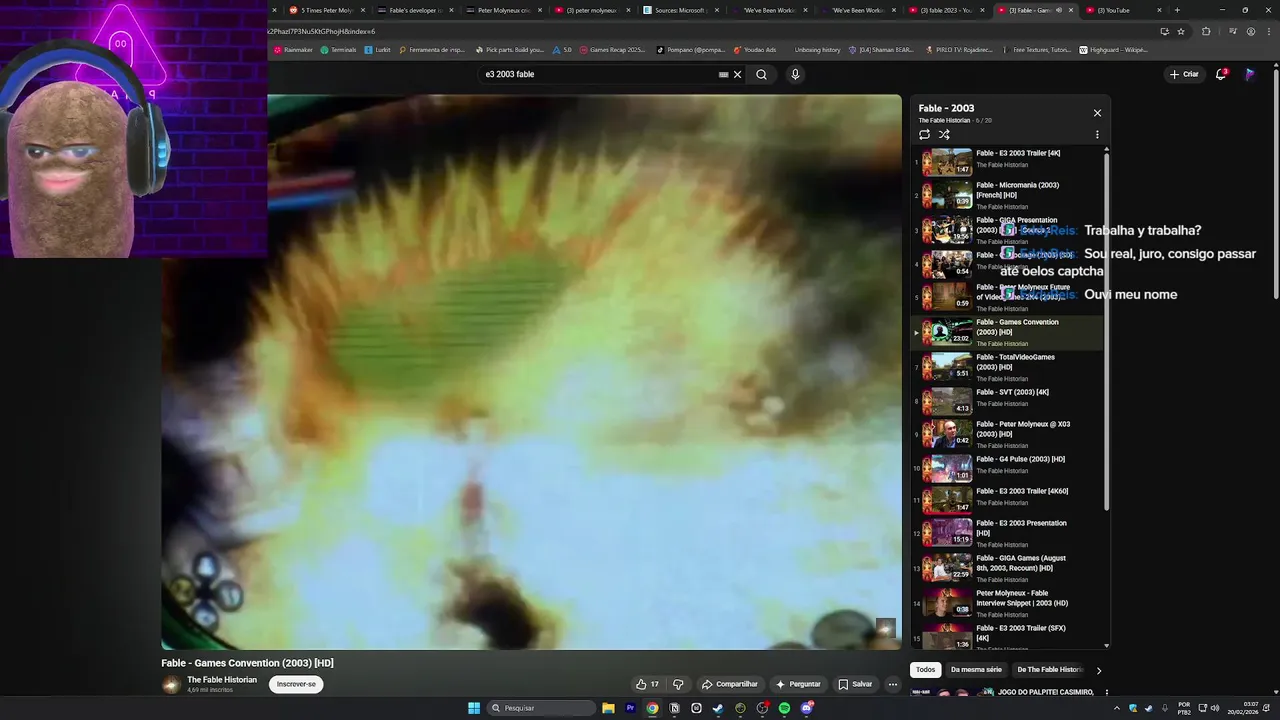This screenshot has width=1280, height=720.
Task: Open File Explorer from the taskbar
Action: (608, 708)
